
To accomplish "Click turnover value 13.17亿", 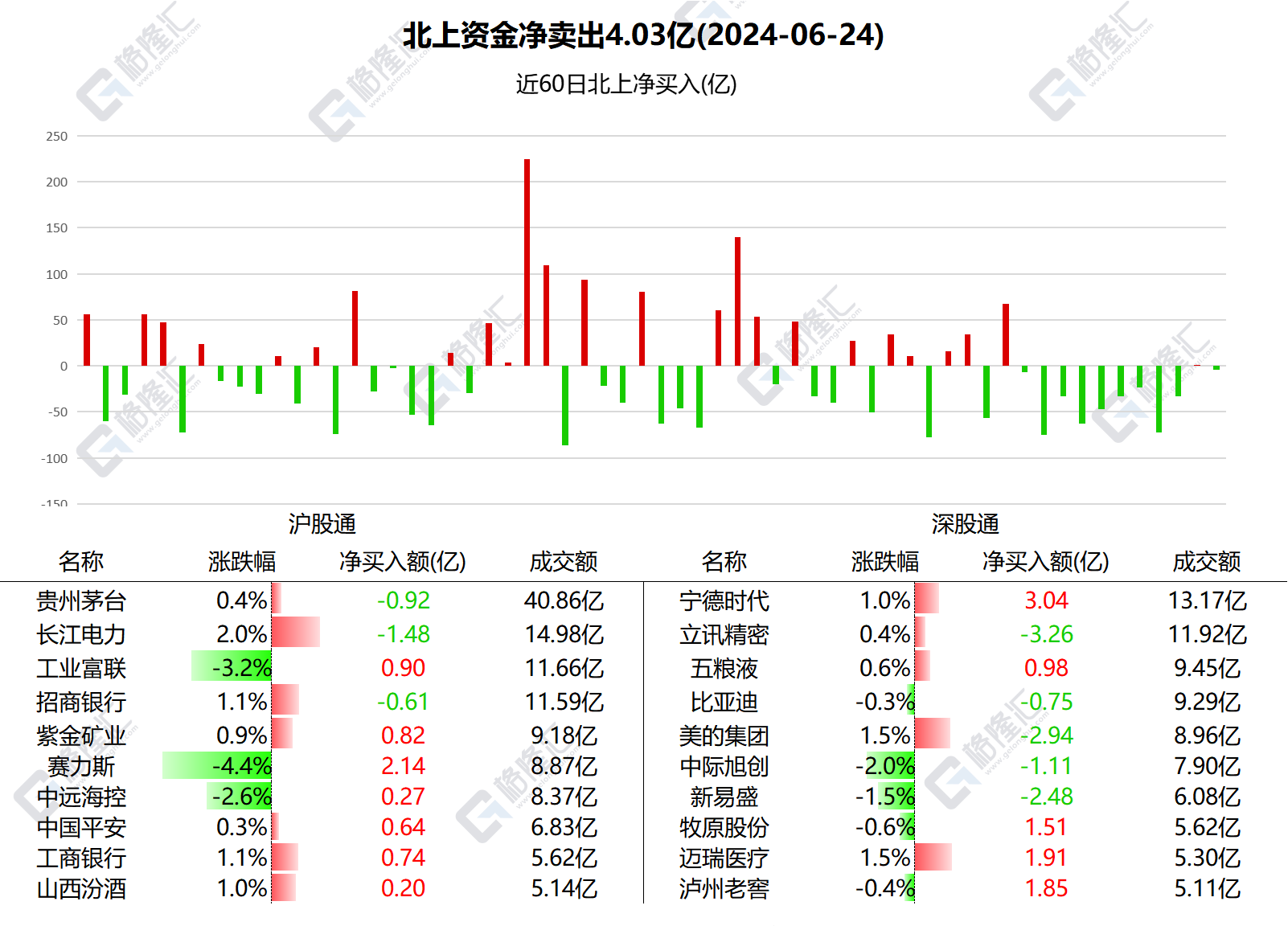I will click(x=1207, y=600).
